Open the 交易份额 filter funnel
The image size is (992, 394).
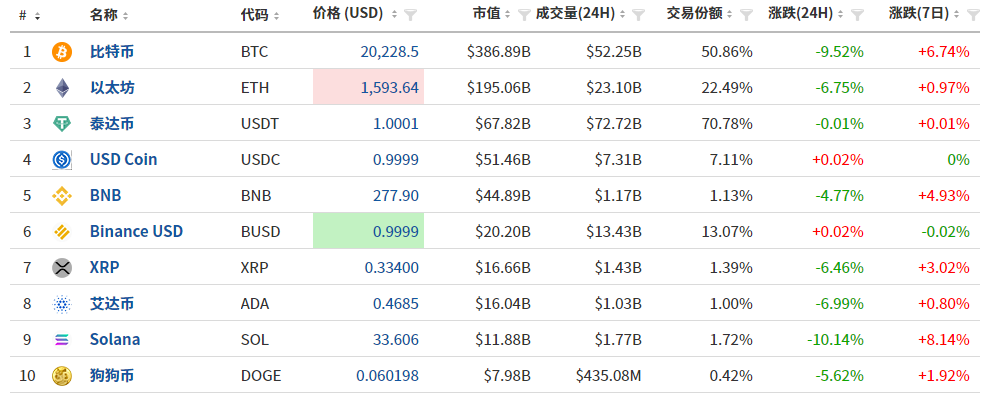point(747,15)
